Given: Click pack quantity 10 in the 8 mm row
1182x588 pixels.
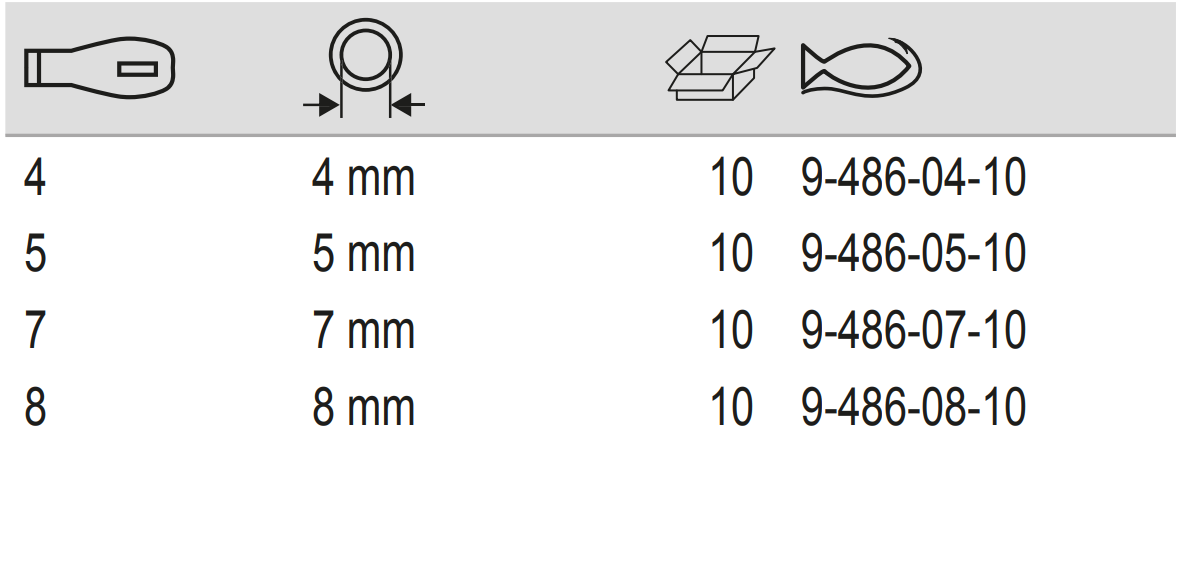Looking at the screenshot, I should tap(731, 408).
